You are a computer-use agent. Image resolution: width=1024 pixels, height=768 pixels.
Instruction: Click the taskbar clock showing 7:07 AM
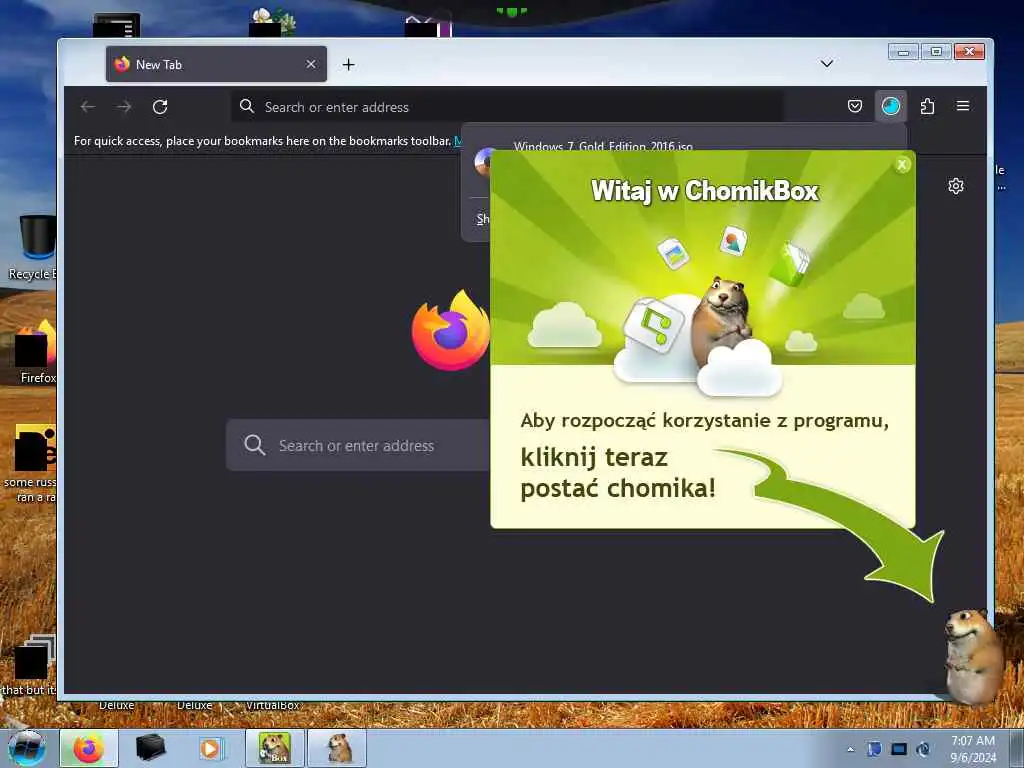[x=973, y=749]
